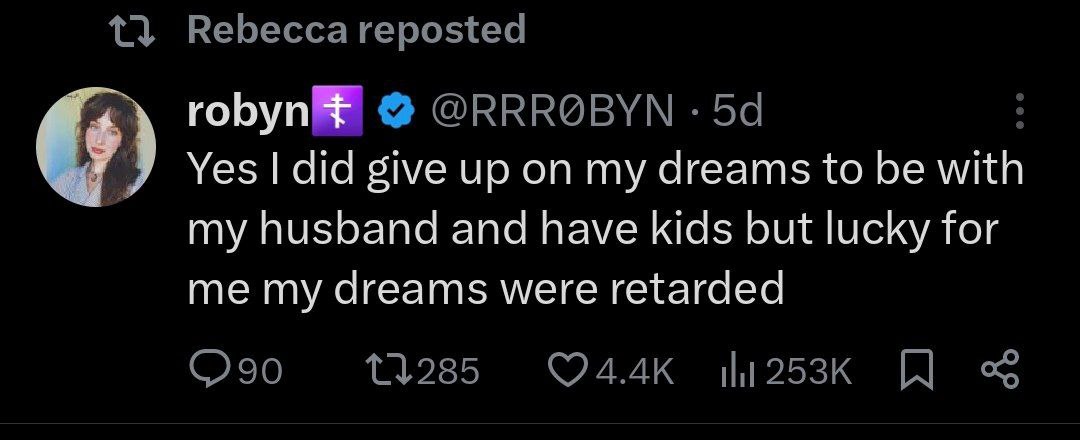Screen dimensions: 1080x440
Task: Open view analytics bar chart icon
Action: (x=737, y=371)
